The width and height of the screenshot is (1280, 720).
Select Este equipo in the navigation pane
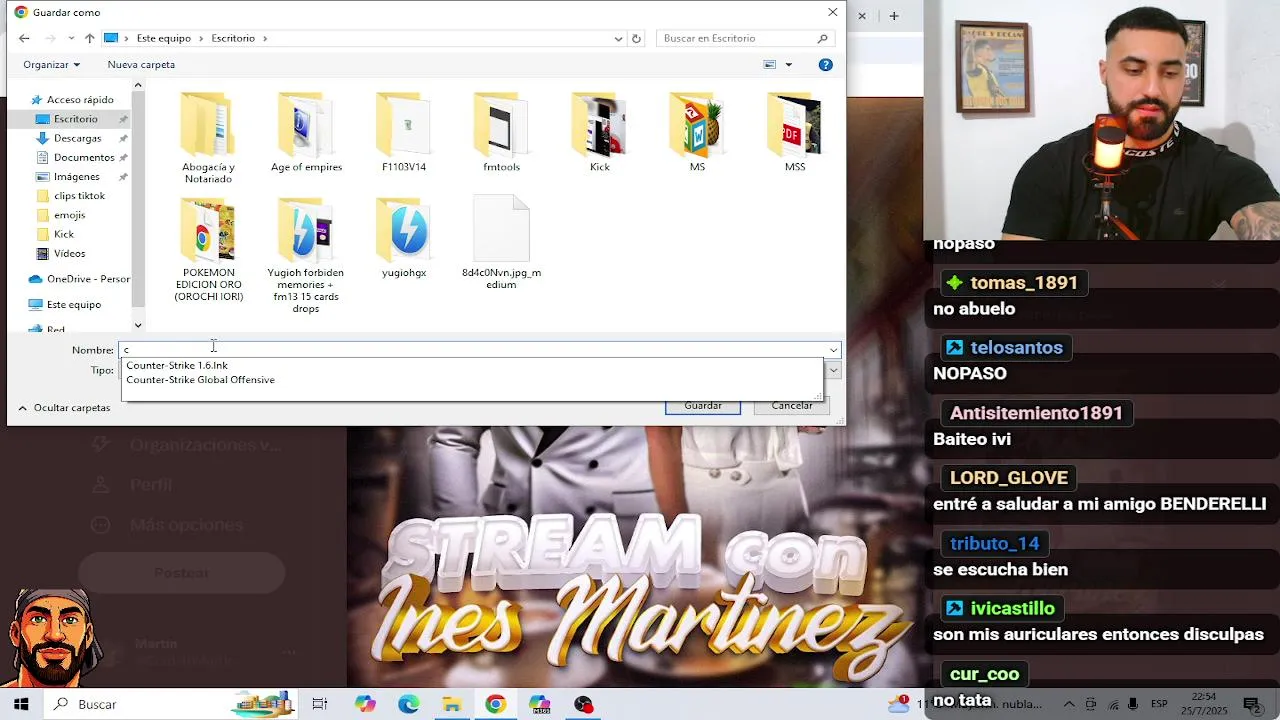(x=73, y=304)
